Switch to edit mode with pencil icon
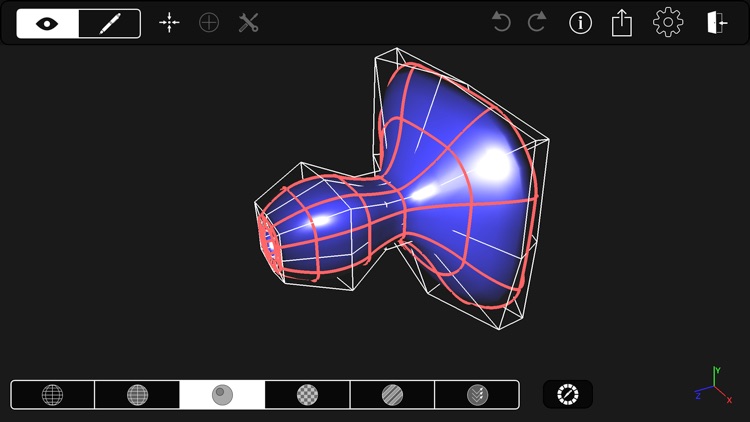The image size is (750, 422). coord(110,23)
